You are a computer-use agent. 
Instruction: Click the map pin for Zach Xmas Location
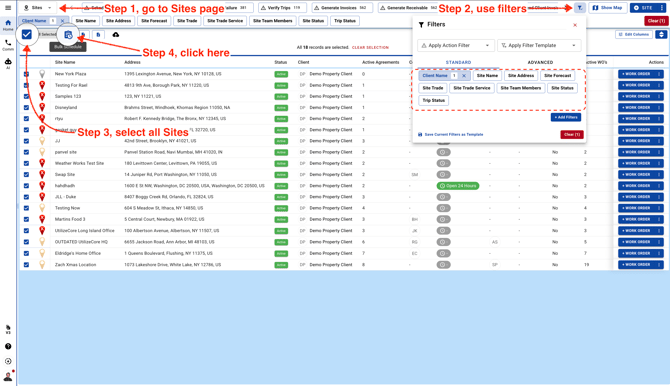click(x=42, y=265)
